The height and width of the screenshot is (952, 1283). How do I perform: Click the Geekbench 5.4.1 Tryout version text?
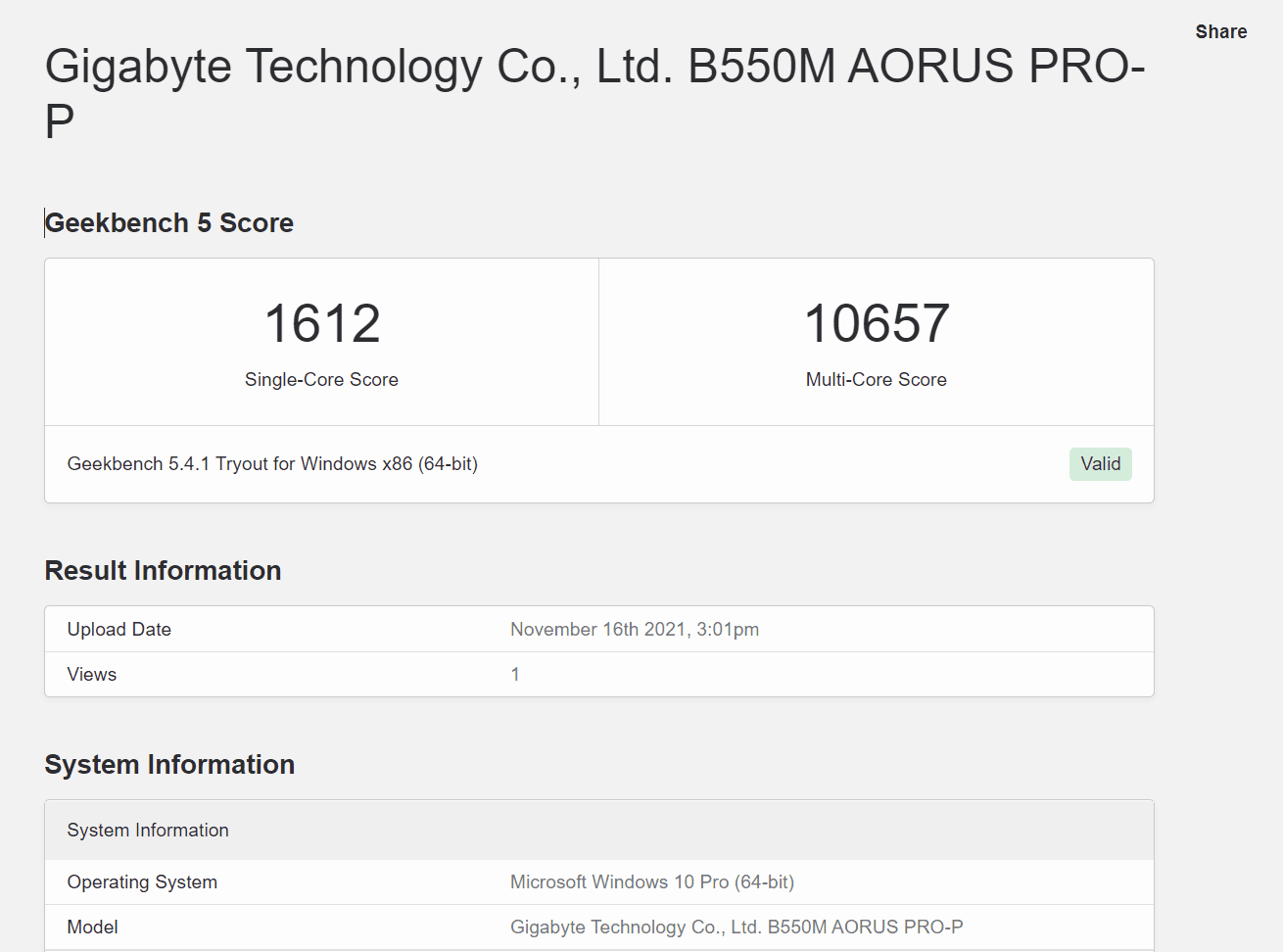(x=272, y=464)
